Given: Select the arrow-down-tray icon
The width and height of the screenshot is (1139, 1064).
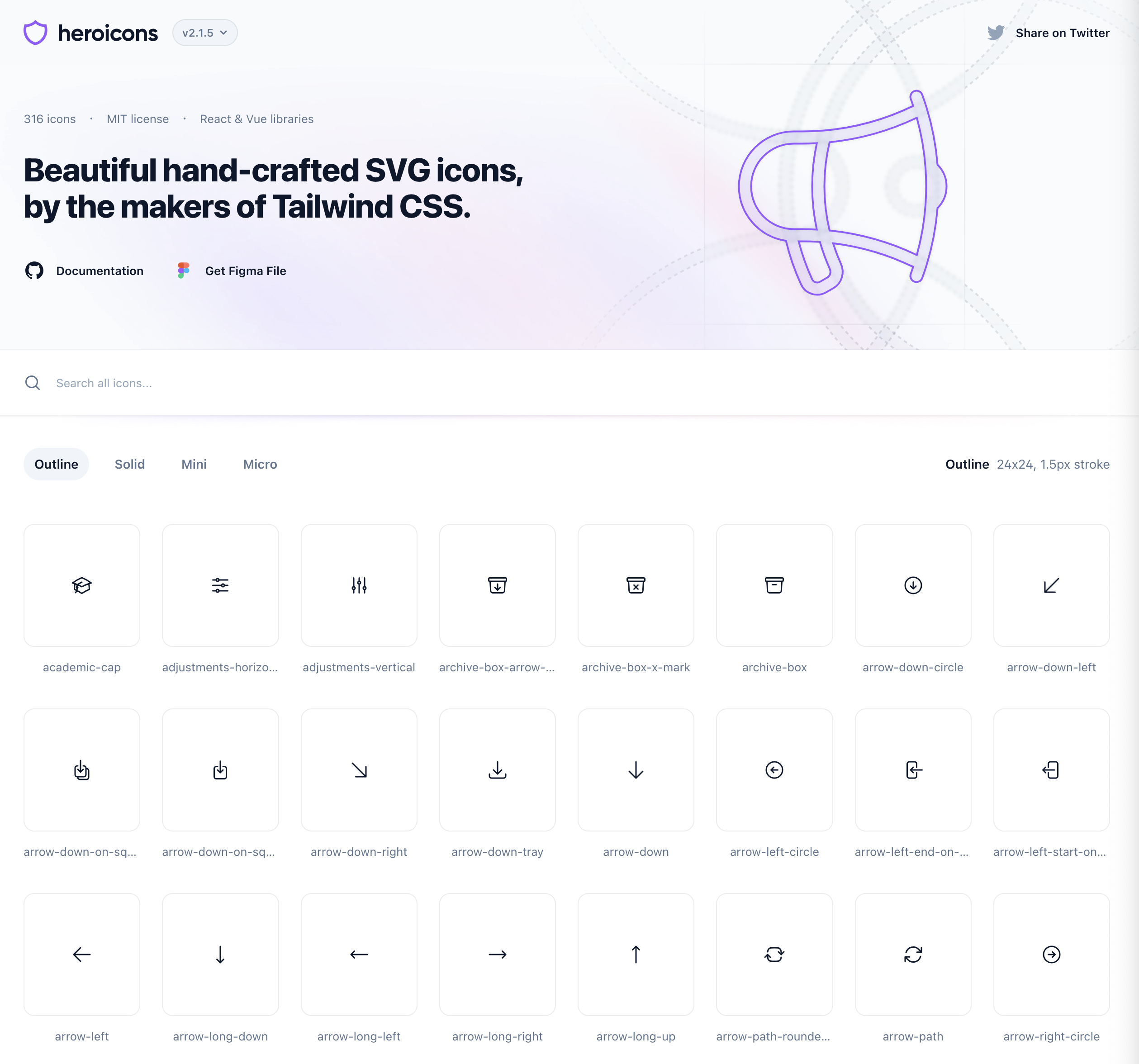Looking at the screenshot, I should (497, 769).
